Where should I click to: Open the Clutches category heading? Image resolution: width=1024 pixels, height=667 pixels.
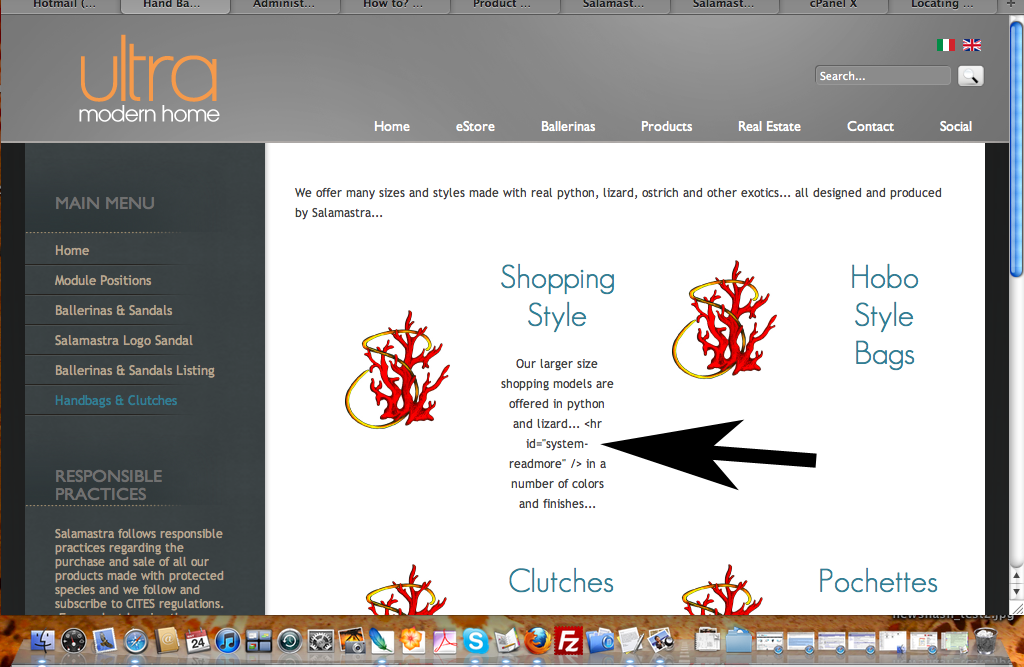pos(561,581)
